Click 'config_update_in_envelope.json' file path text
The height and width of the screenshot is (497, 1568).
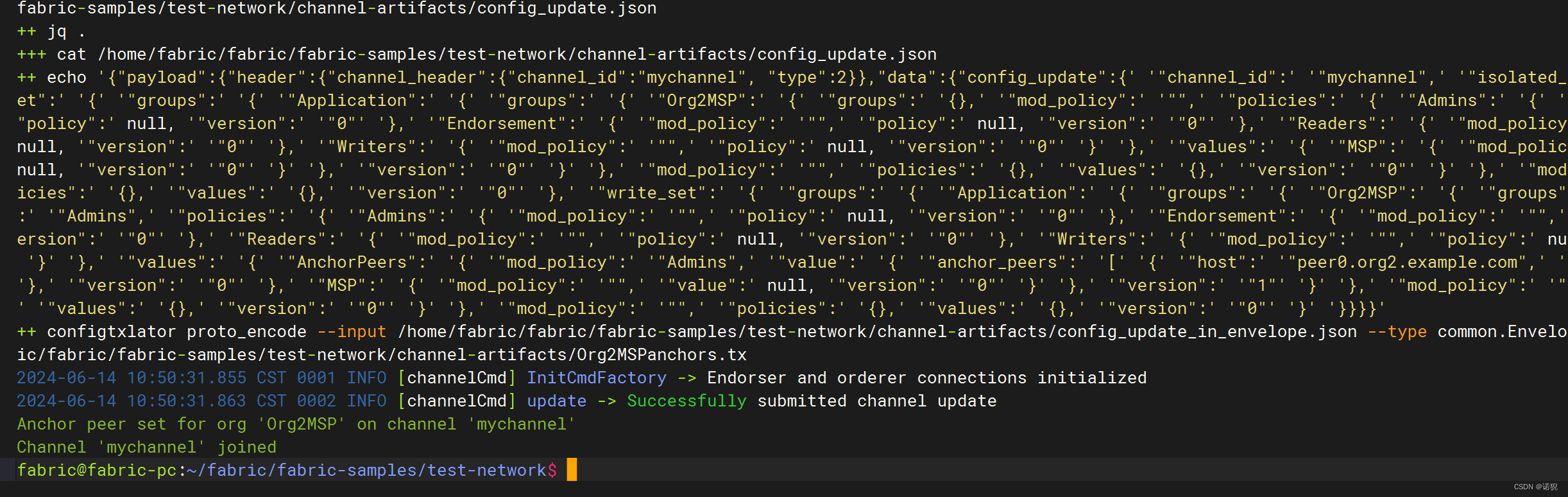click(x=1207, y=331)
